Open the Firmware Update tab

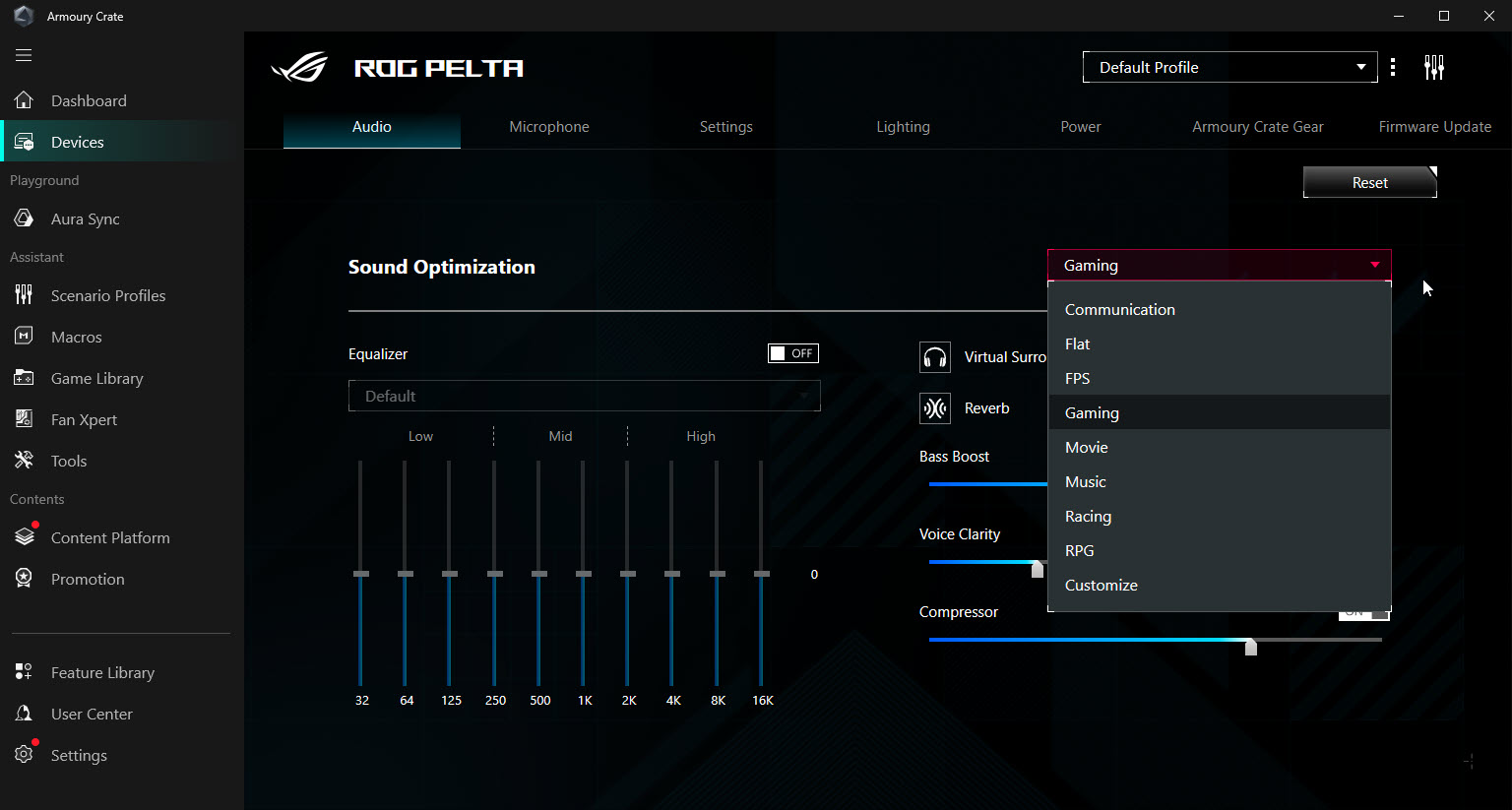point(1435,127)
